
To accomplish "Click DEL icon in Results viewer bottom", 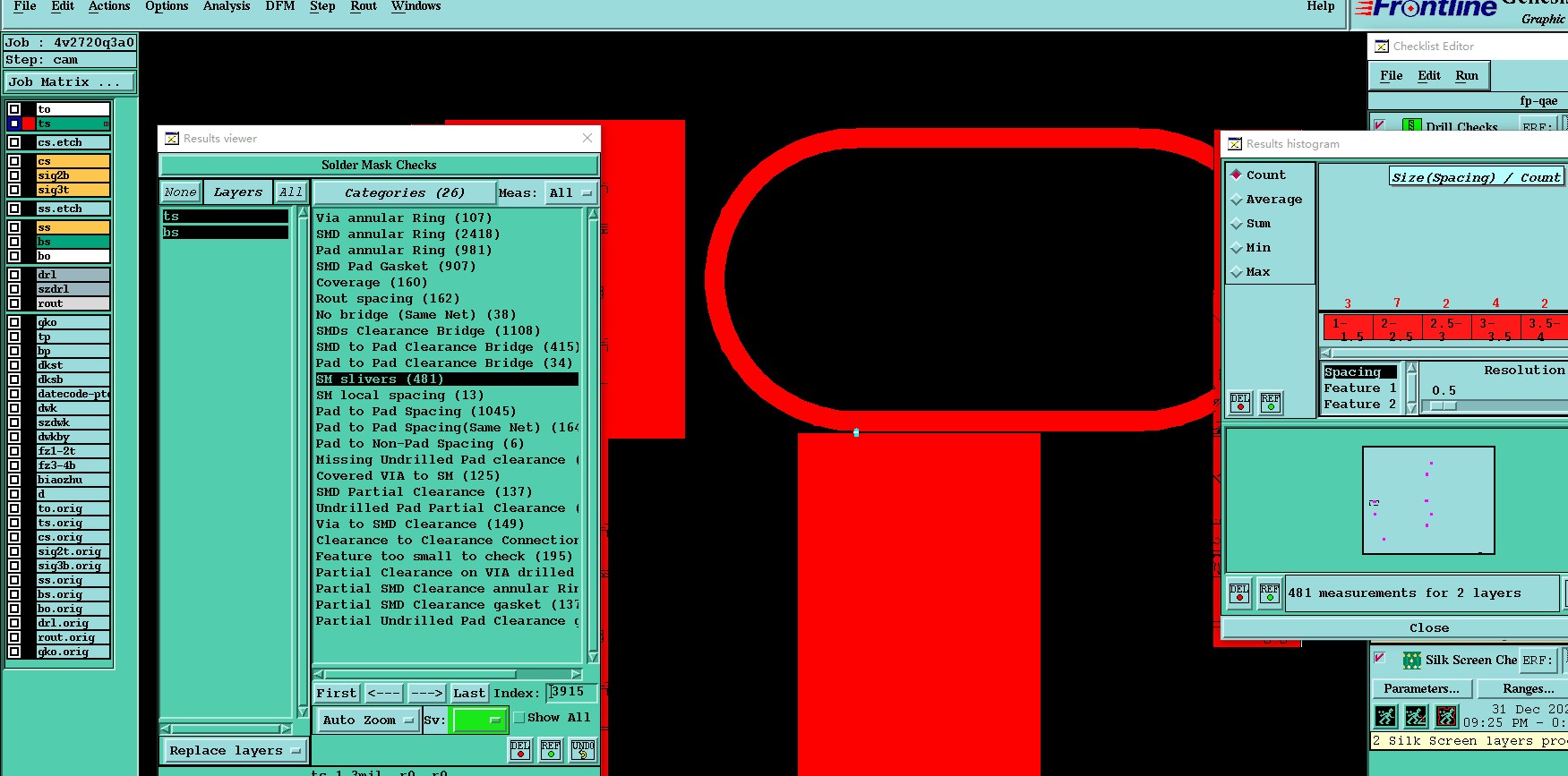I will [x=520, y=750].
